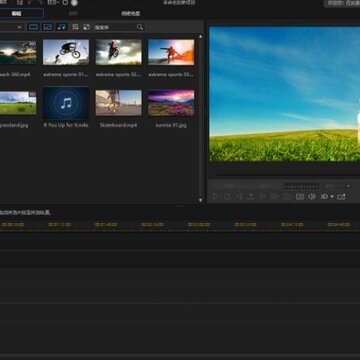The image size is (360, 360).
Task: Click file name R You Up for It
Action: coord(66,125)
